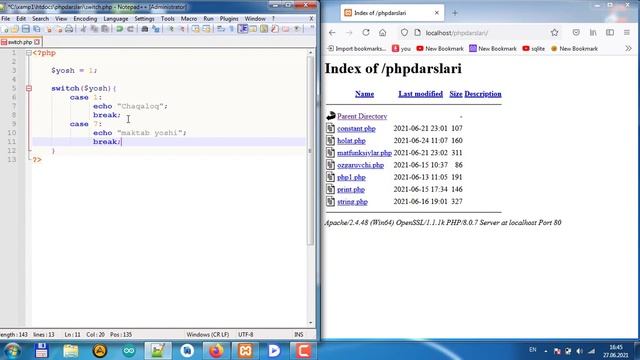Open the Run menu
The image size is (640, 360).
208,19
